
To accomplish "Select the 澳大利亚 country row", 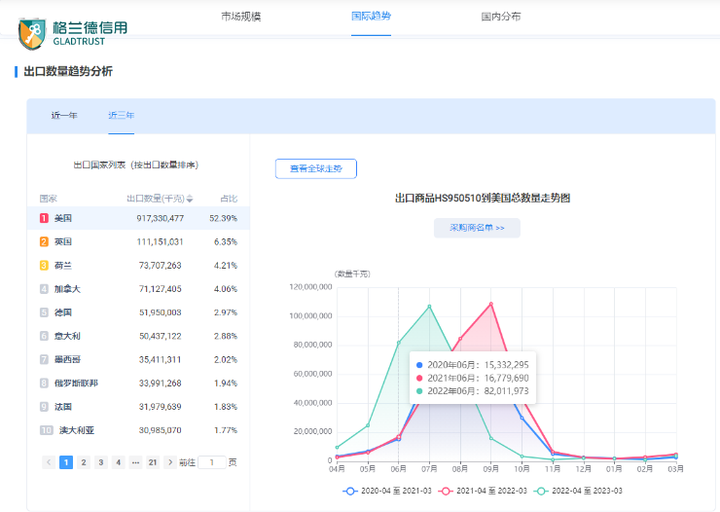I will (138, 430).
